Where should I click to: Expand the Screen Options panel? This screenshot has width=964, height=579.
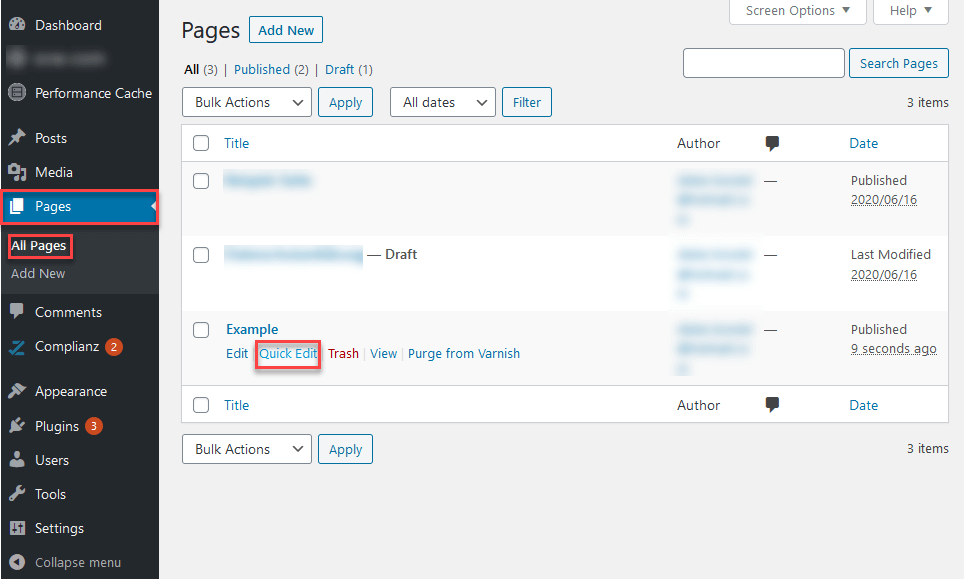[798, 11]
